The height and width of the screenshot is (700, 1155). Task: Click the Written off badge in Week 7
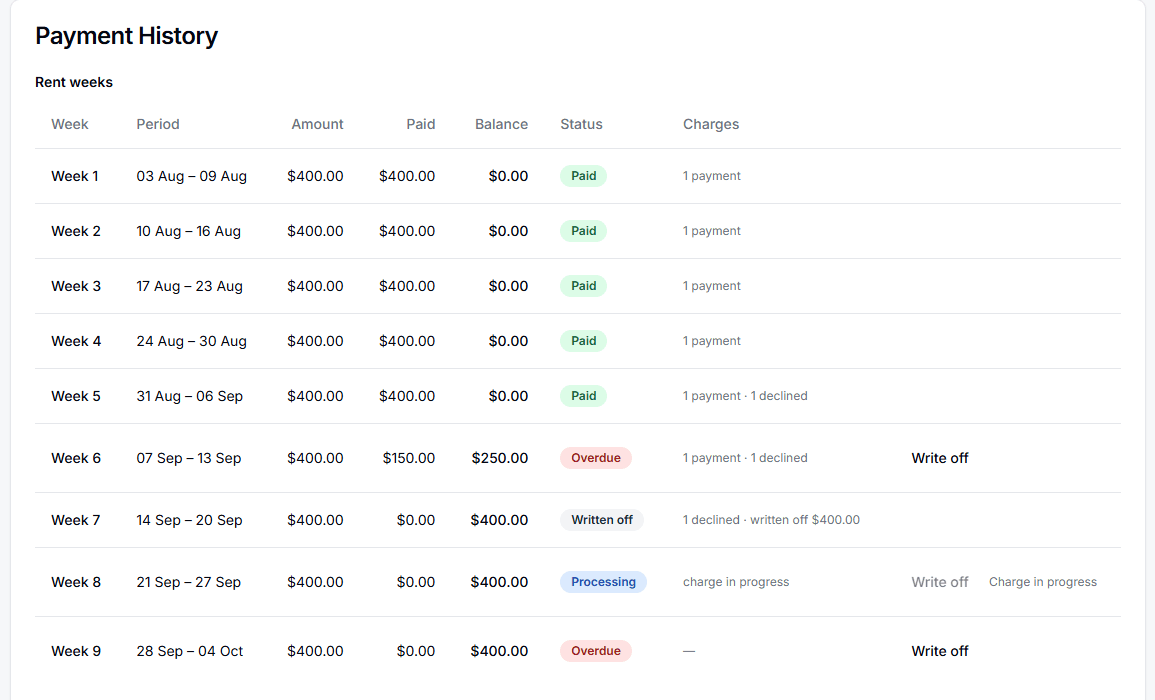pos(601,519)
